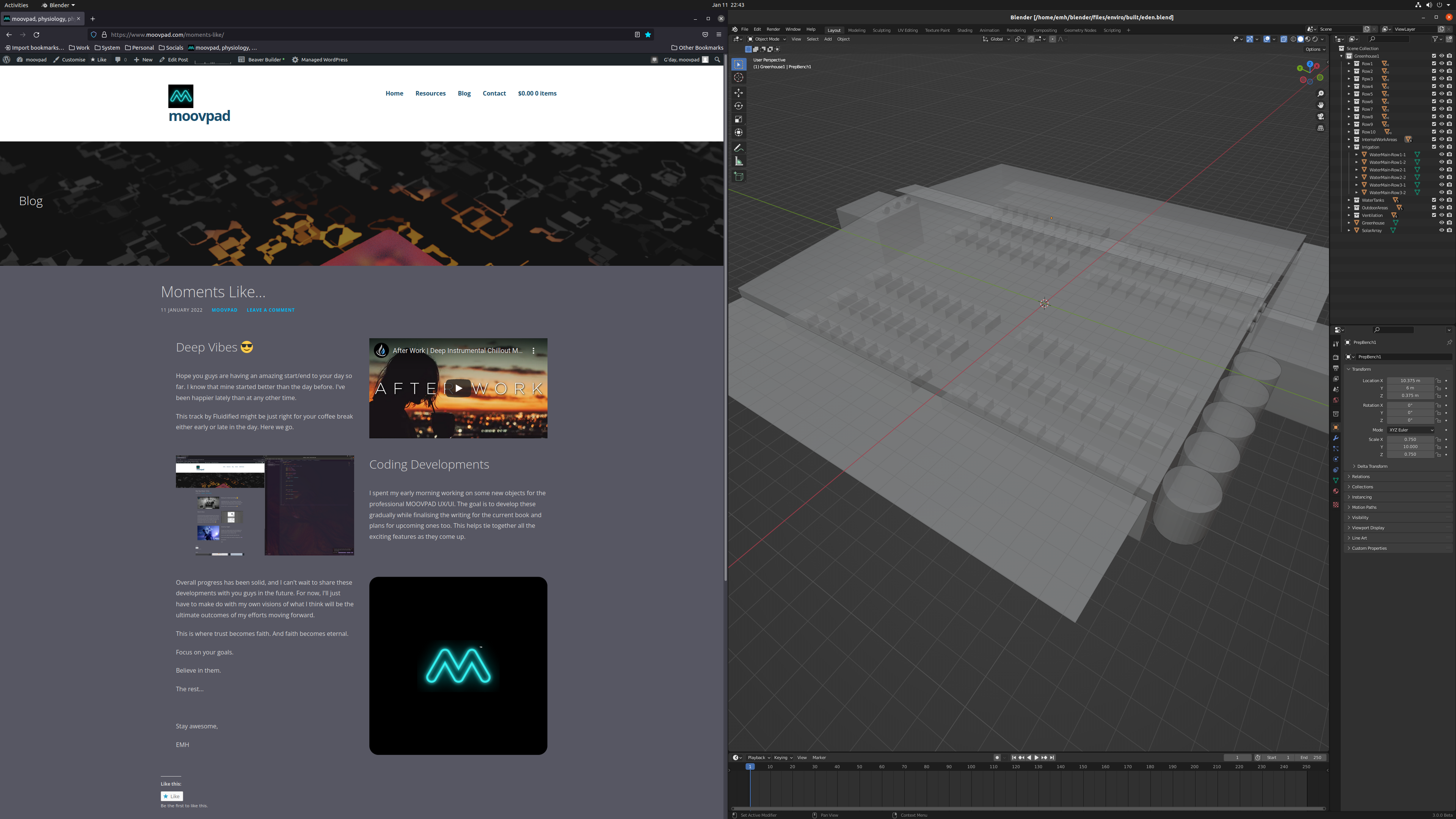Disable Ventilation in renders camera icon
This screenshot has width=1456, height=819.
click(1449, 215)
